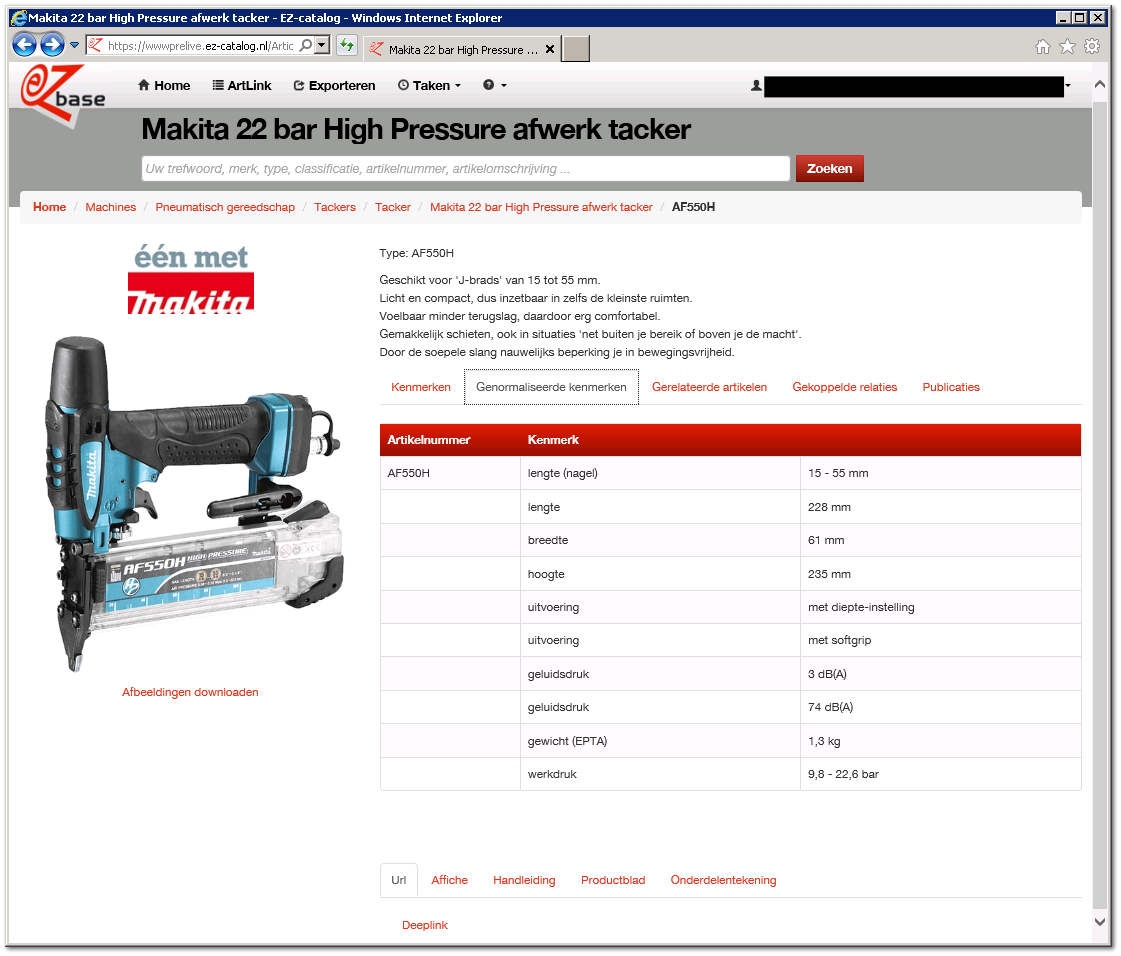Screen dimensions: 1121x956
Task: Click the address bar URL field
Action: [201, 46]
